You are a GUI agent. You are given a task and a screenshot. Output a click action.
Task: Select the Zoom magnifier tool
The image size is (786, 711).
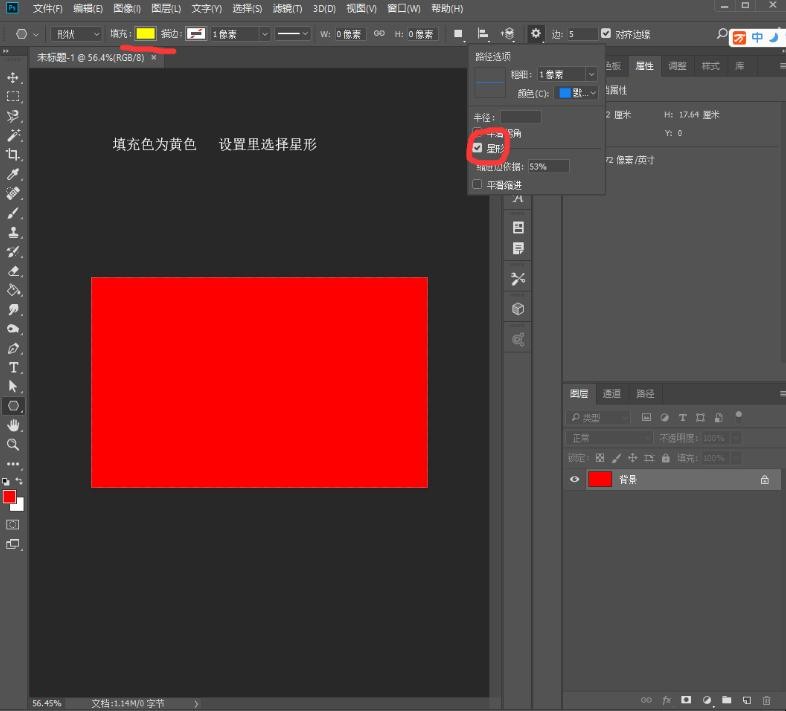click(x=13, y=444)
